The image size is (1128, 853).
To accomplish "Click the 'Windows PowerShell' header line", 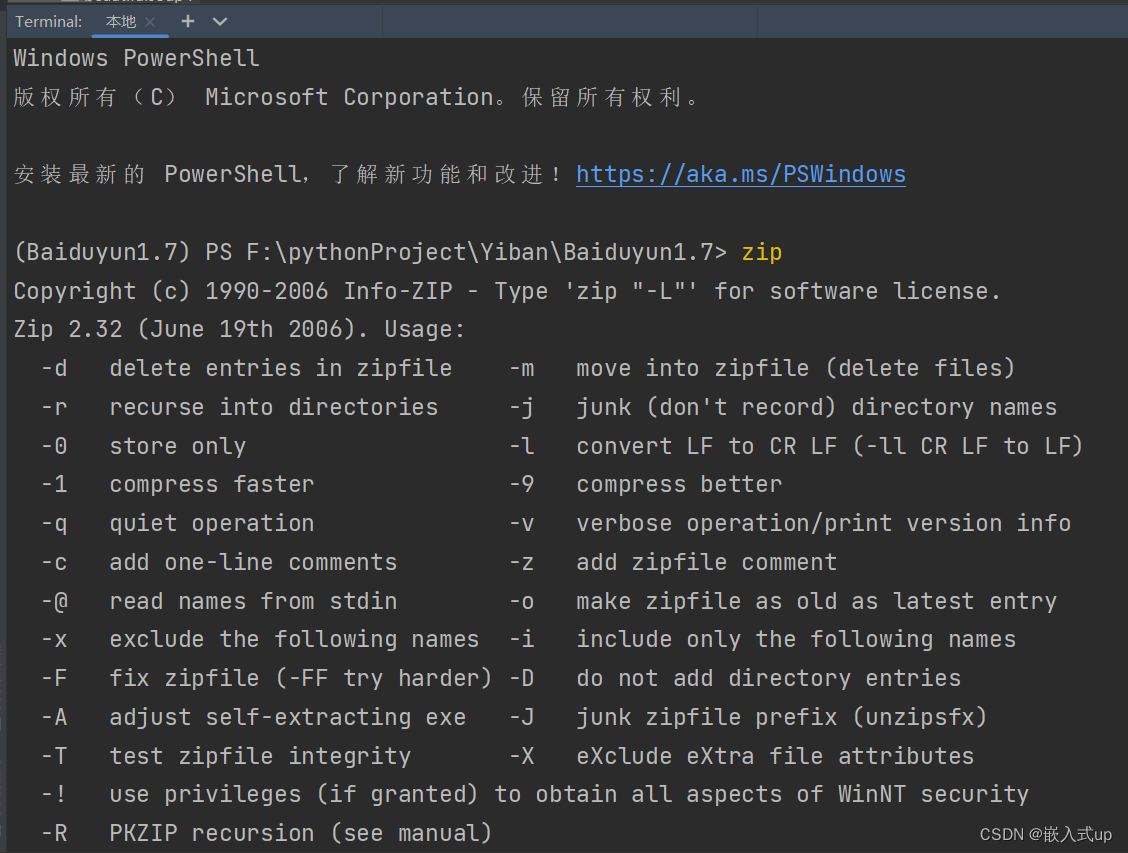I will pyautogui.click(x=136, y=58).
